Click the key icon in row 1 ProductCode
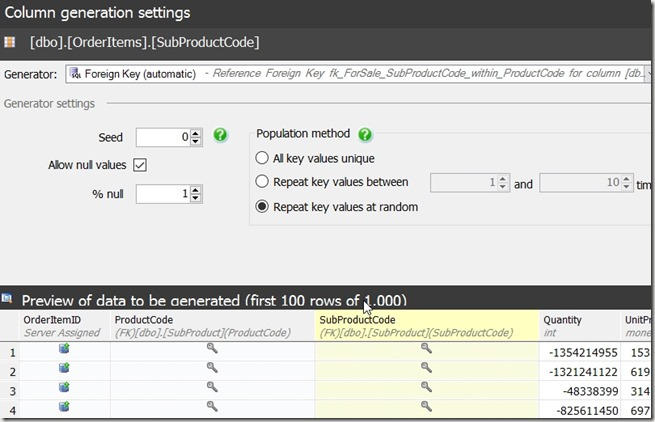655x422 pixels. [212, 348]
